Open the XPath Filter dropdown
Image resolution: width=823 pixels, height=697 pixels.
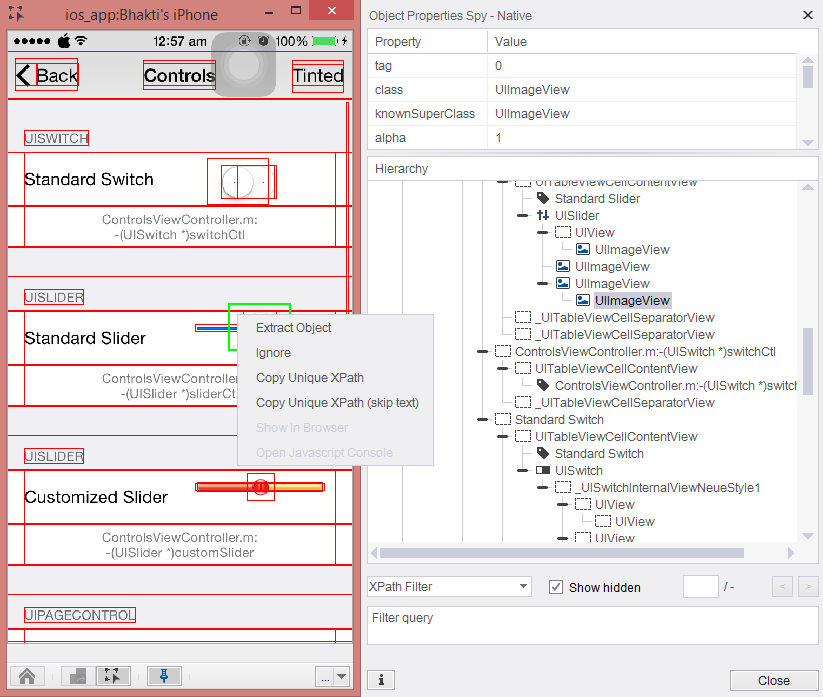point(449,587)
